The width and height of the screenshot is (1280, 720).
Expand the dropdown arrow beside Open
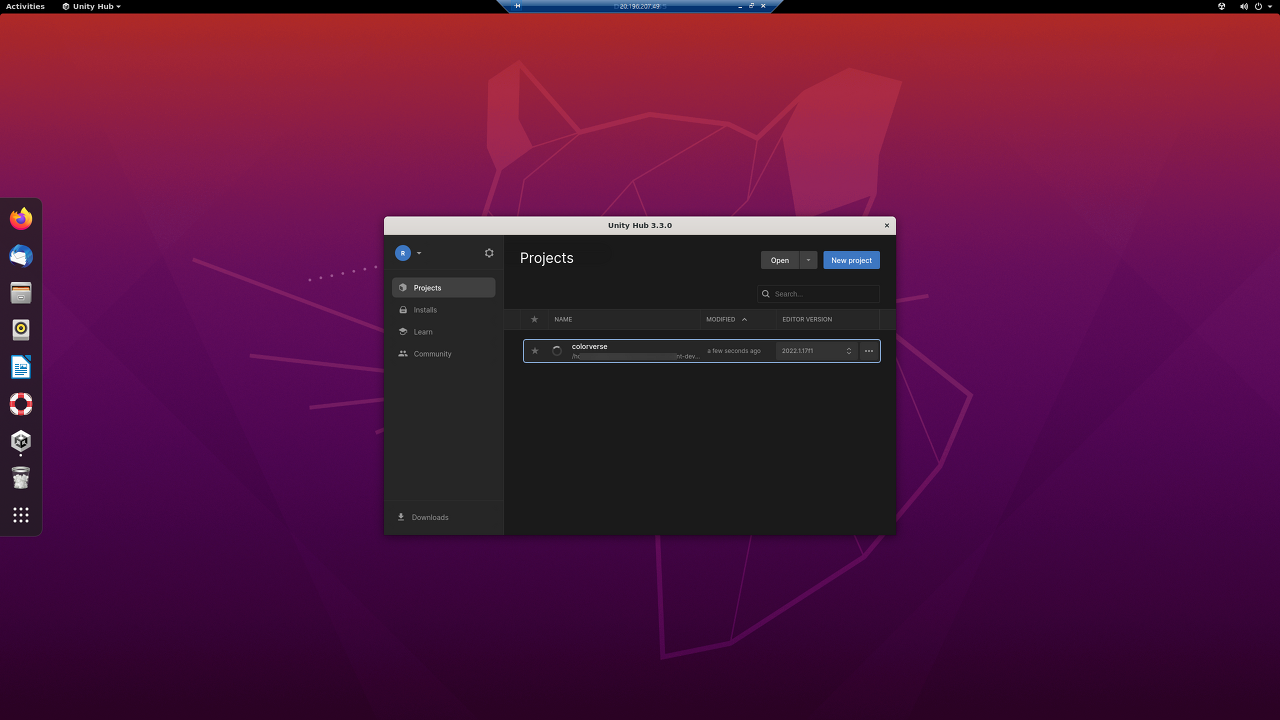click(809, 260)
